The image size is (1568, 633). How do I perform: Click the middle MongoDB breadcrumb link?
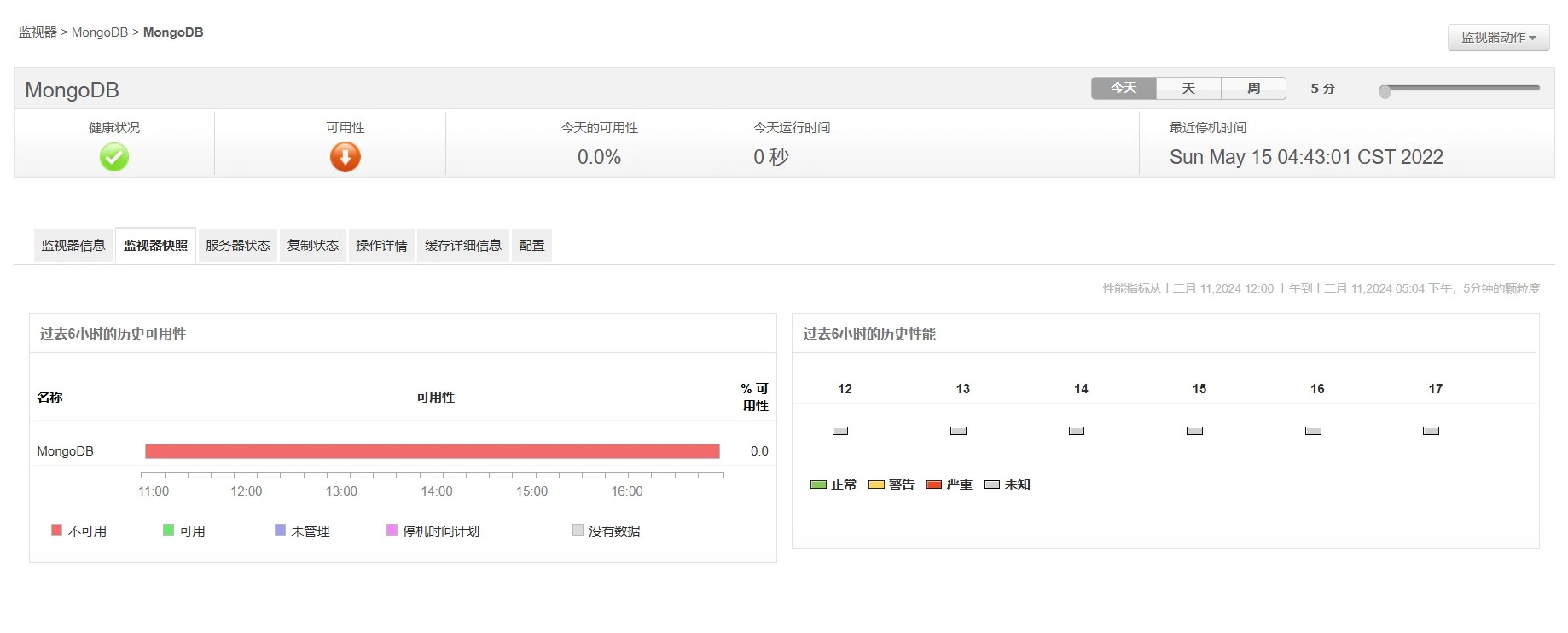pos(100,32)
